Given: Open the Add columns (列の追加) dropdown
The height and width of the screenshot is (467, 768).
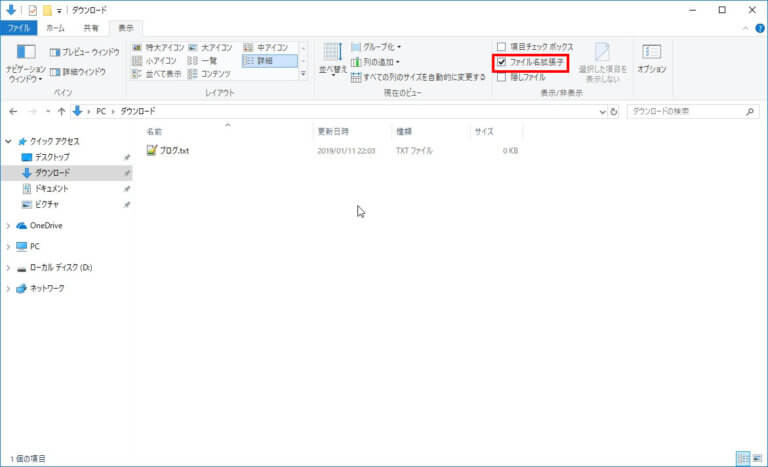Looking at the screenshot, I should click(x=375, y=62).
